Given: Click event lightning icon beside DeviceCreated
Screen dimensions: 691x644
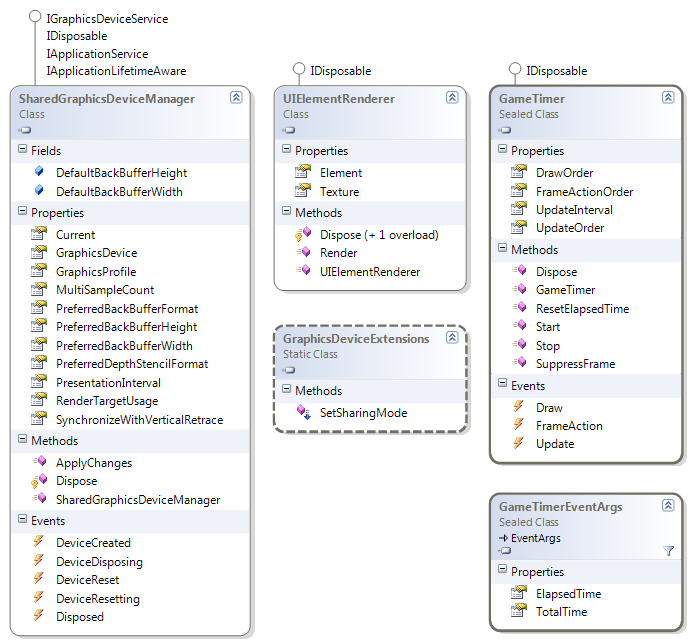Looking at the screenshot, I should point(39,541).
